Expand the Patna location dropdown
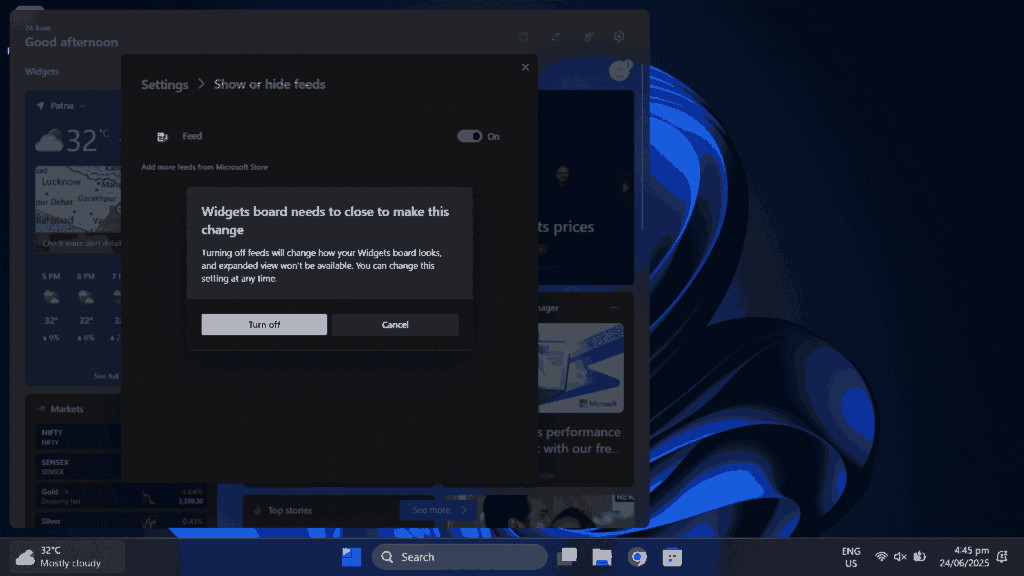This screenshot has height=576, width=1024. click(x=82, y=106)
